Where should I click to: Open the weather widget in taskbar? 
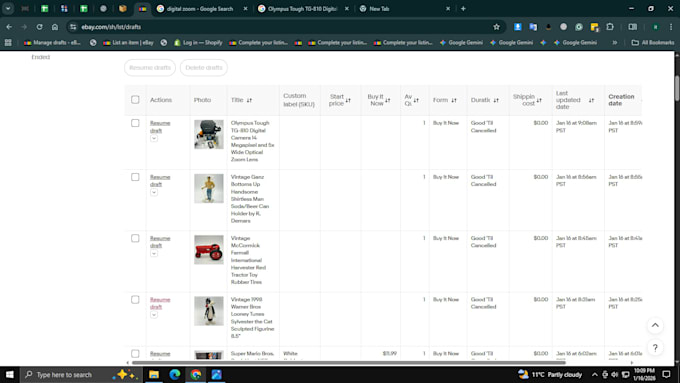tap(550, 374)
